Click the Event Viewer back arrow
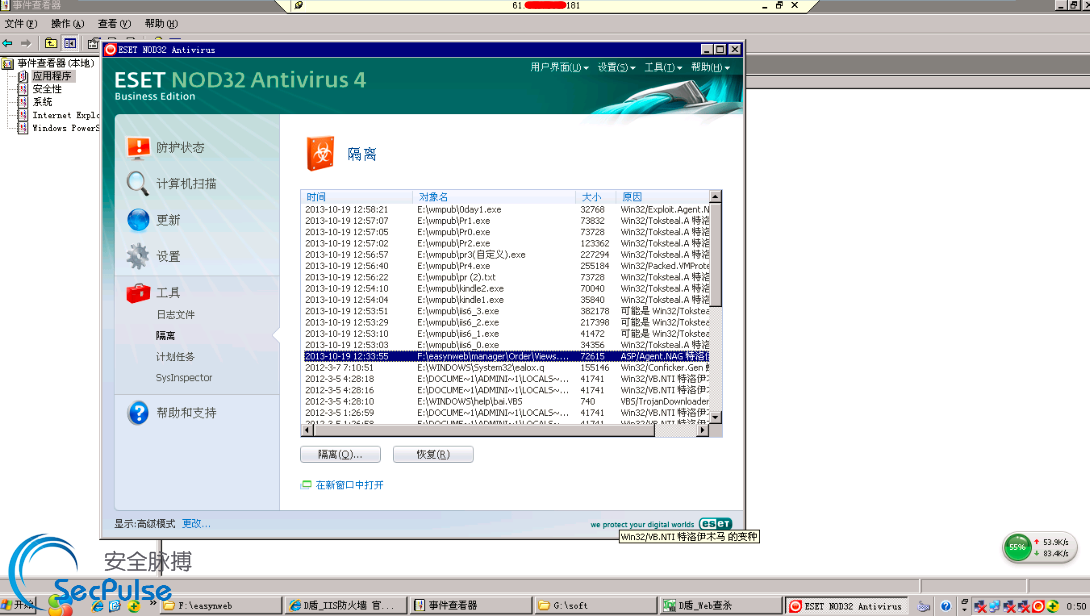 tap(8, 43)
